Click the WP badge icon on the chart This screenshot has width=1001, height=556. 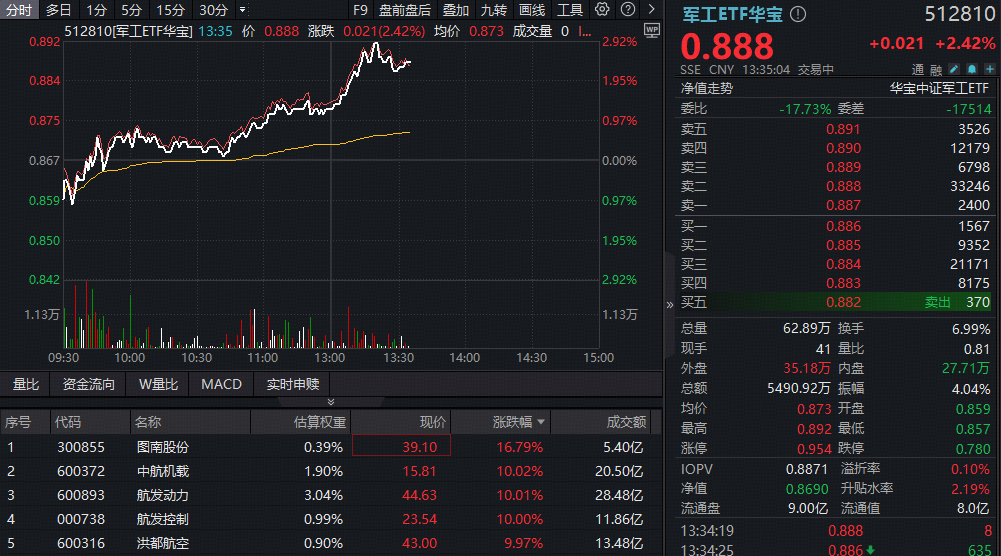click(653, 30)
